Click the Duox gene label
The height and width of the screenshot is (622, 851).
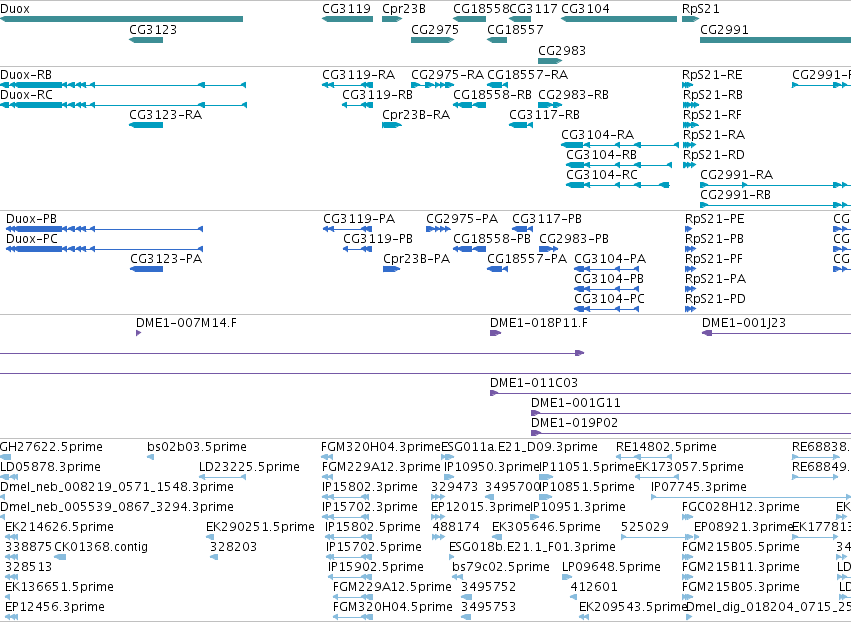pos(15,9)
